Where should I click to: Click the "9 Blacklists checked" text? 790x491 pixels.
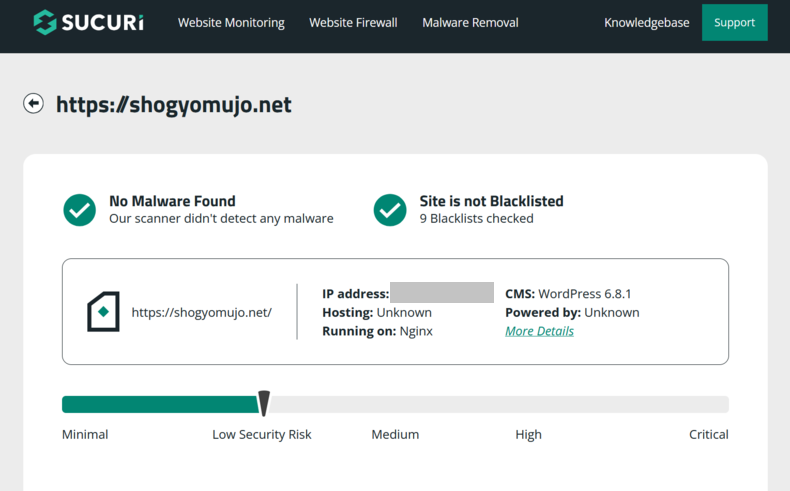(x=476, y=219)
